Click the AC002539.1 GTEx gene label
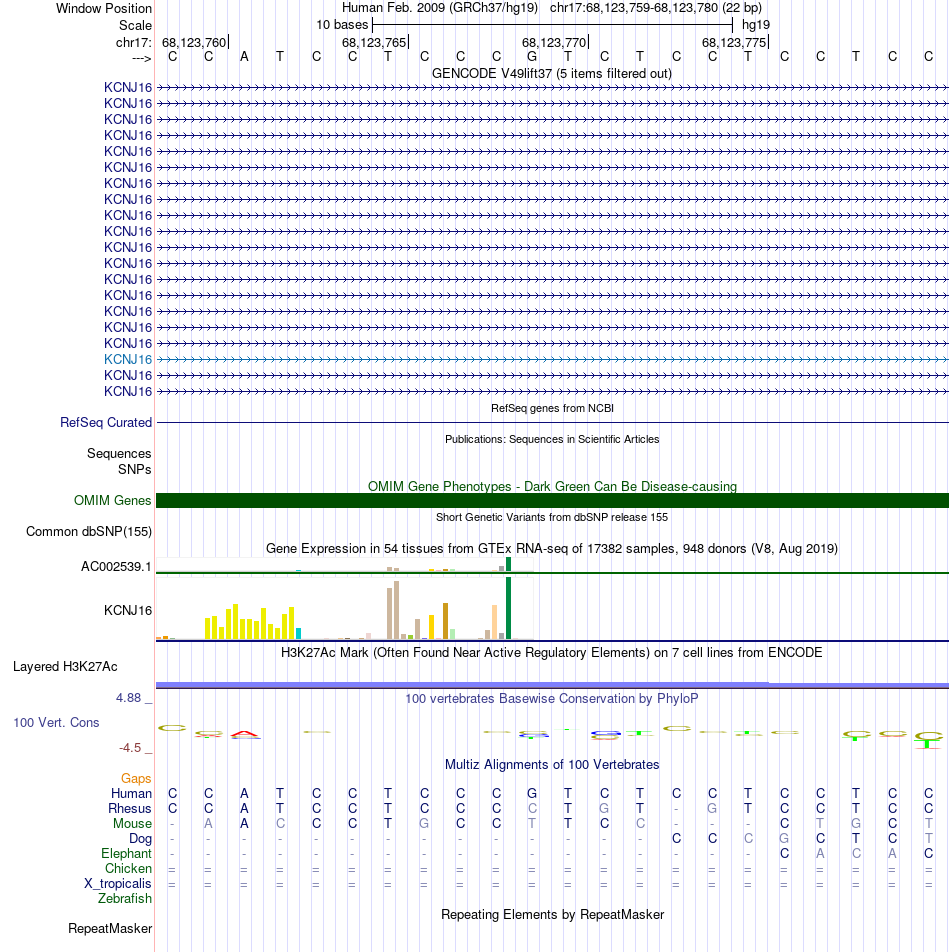 [116, 566]
